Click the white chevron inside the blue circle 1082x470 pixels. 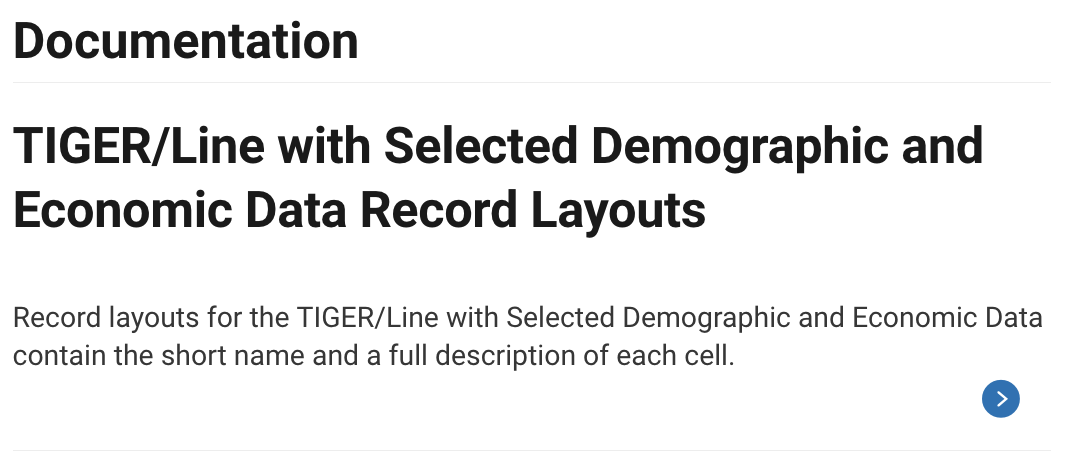(x=1001, y=399)
